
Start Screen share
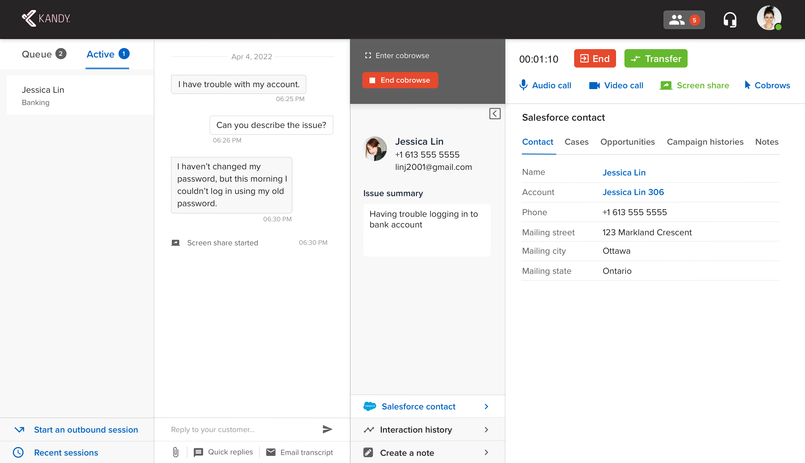(695, 85)
